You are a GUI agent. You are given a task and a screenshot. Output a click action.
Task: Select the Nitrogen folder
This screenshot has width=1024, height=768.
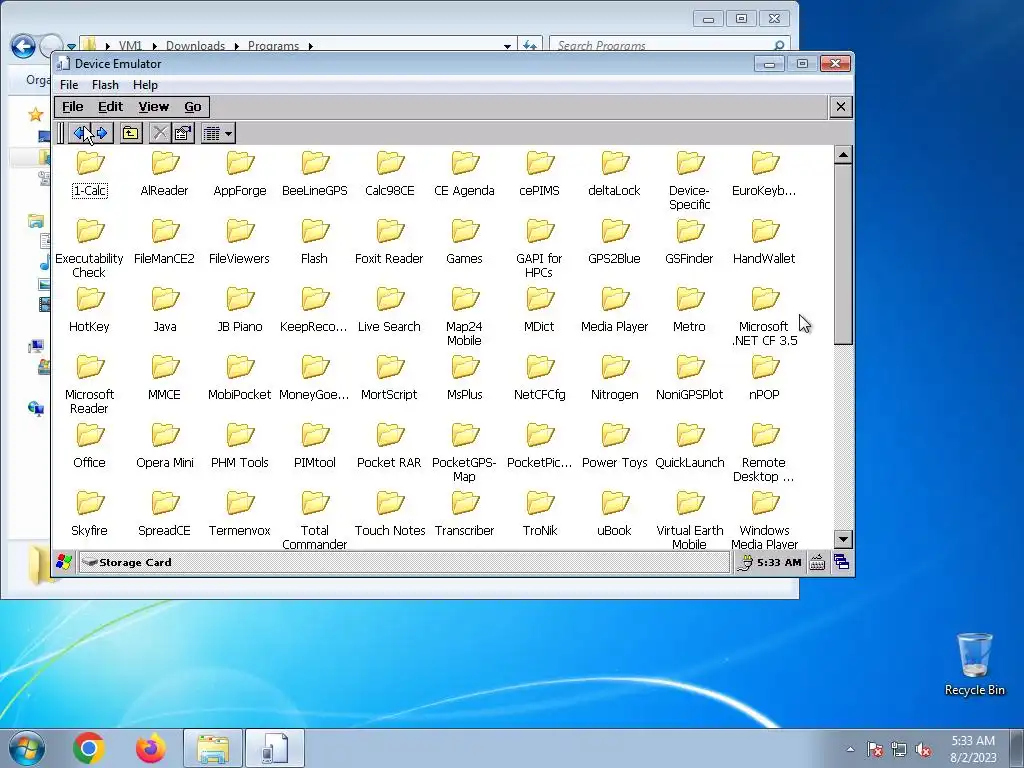click(x=615, y=378)
